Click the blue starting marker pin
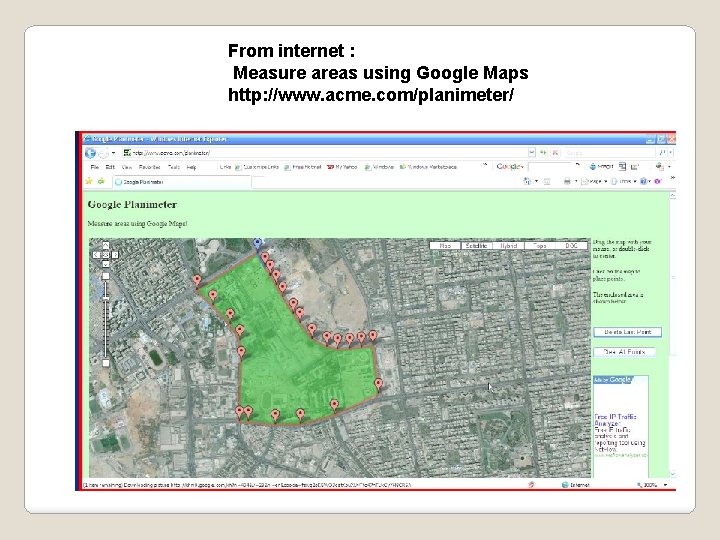This screenshot has height=540, width=720. pos(258,244)
